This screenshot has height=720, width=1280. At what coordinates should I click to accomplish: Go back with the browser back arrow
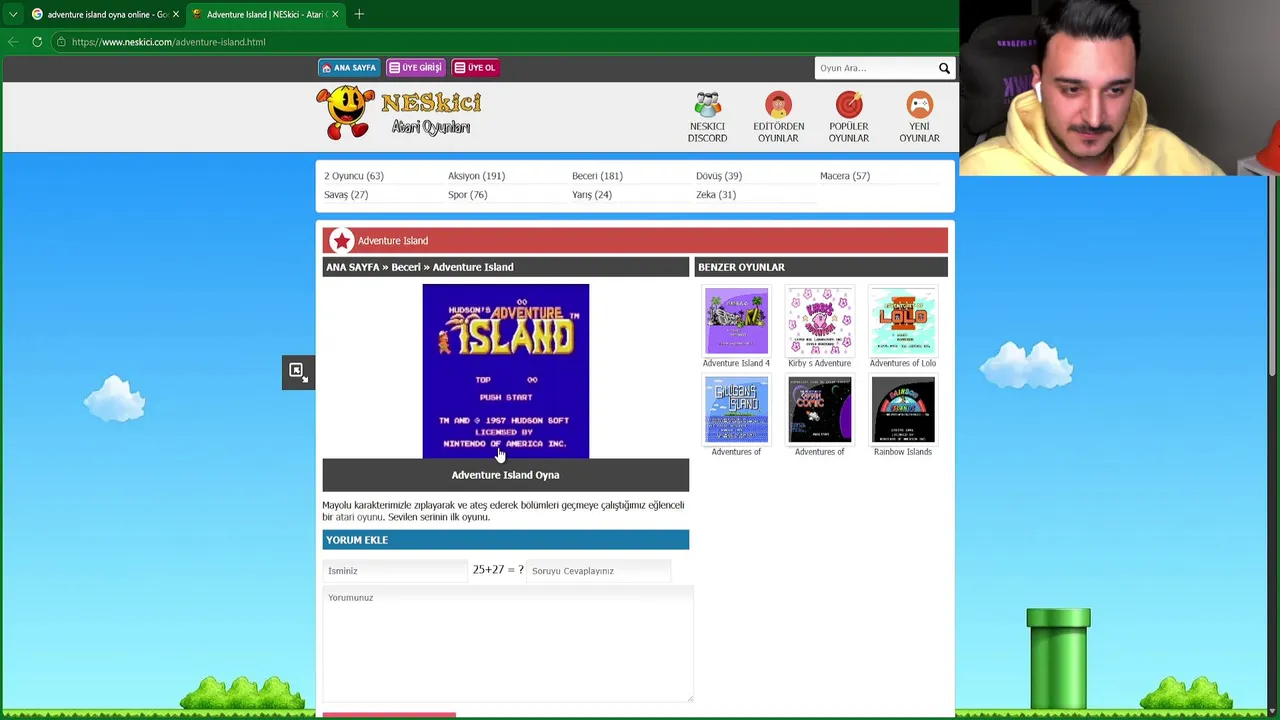point(12,42)
